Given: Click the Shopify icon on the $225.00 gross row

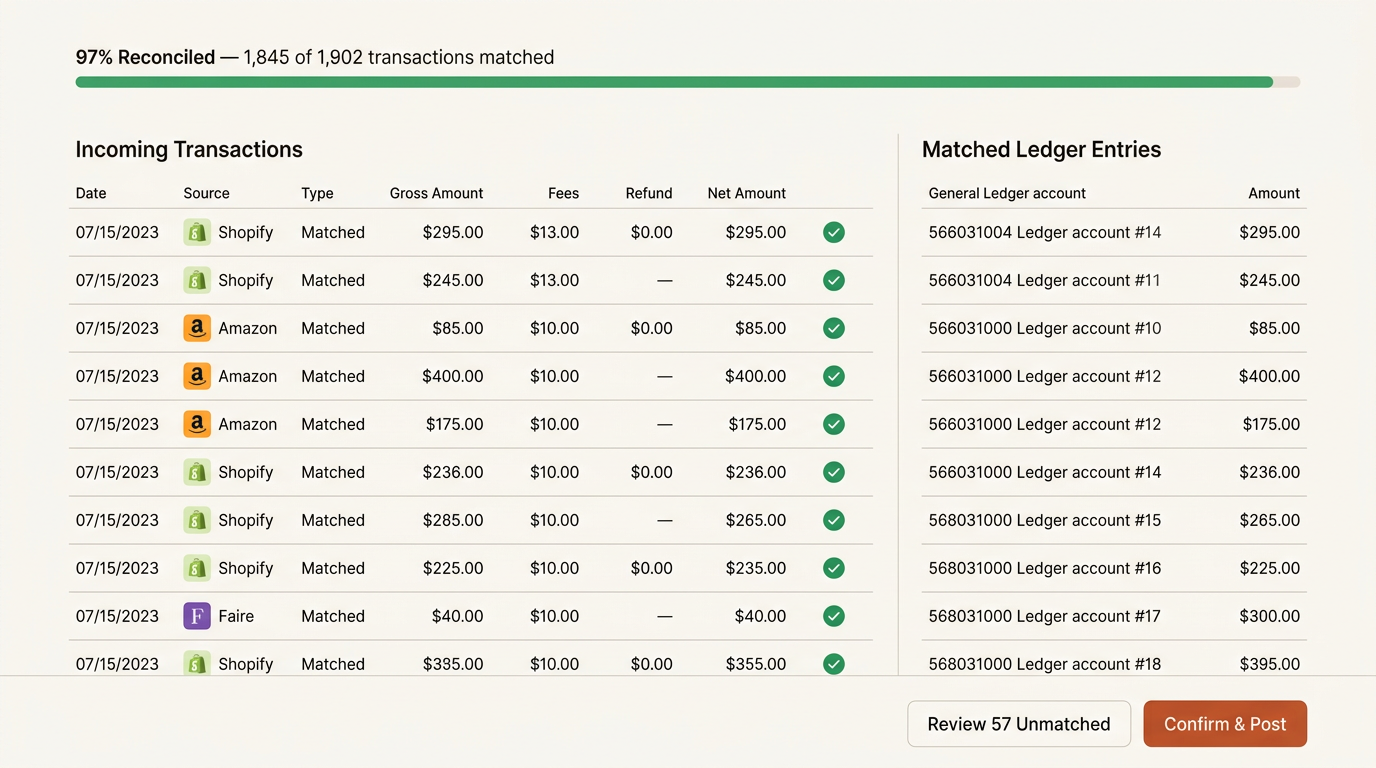Looking at the screenshot, I should tap(197, 568).
